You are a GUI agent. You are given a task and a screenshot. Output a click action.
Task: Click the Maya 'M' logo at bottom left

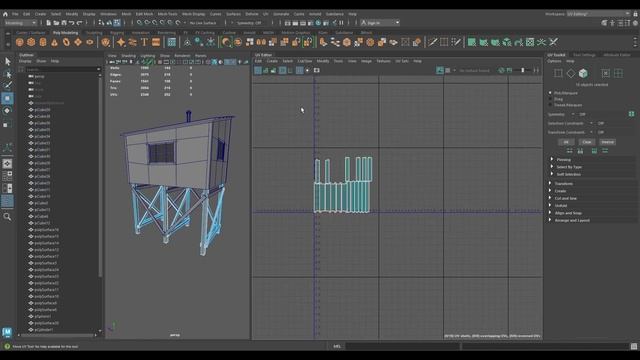(x=7, y=332)
